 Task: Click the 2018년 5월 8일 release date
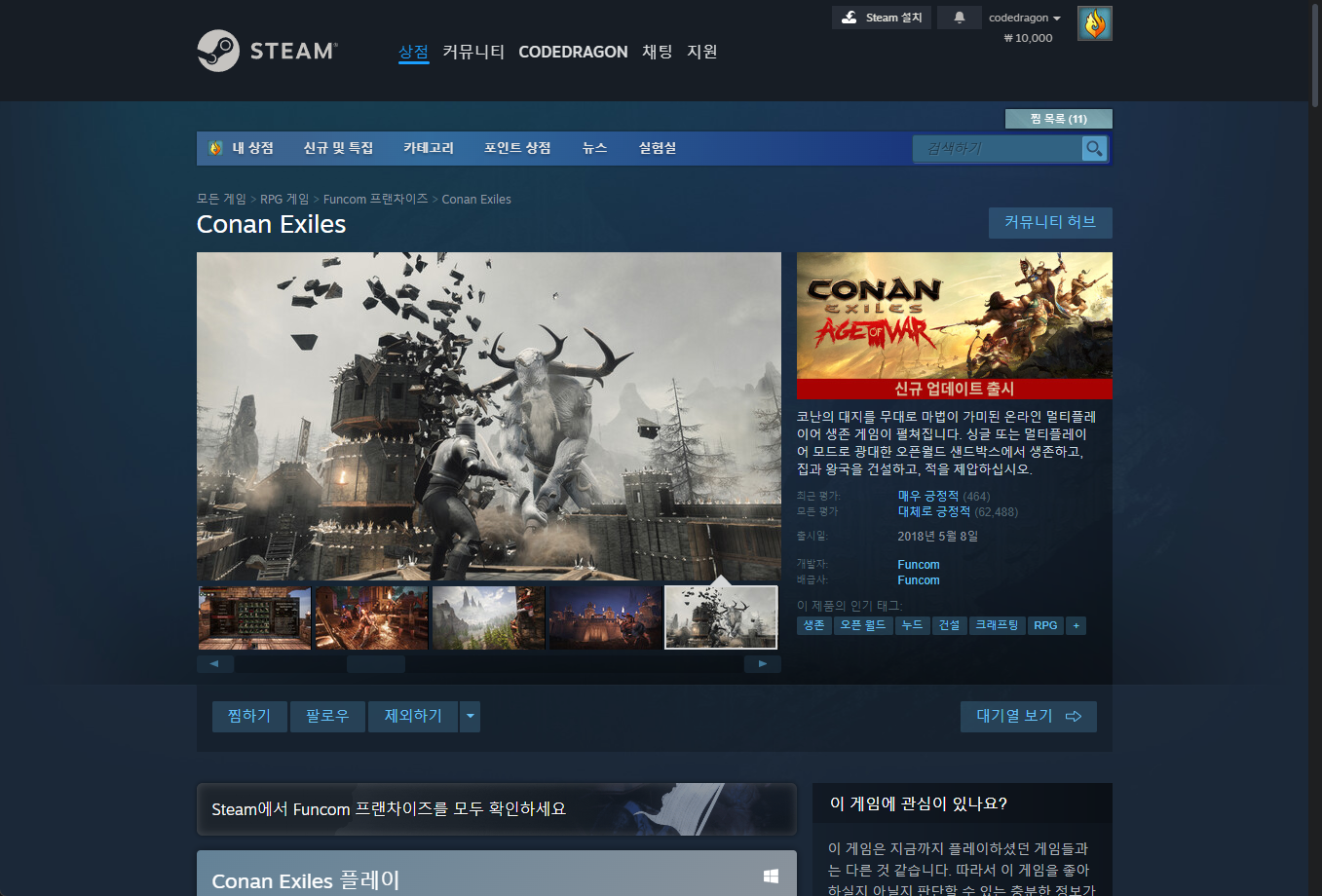(937, 536)
